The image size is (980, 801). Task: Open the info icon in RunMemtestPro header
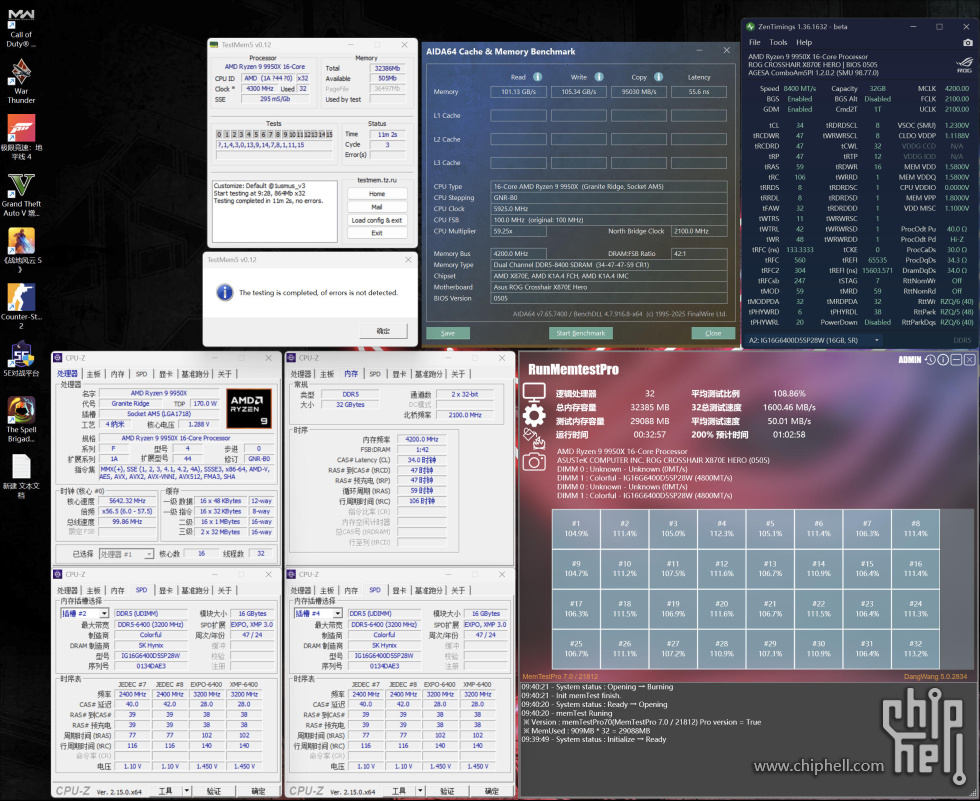pos(943,360)
